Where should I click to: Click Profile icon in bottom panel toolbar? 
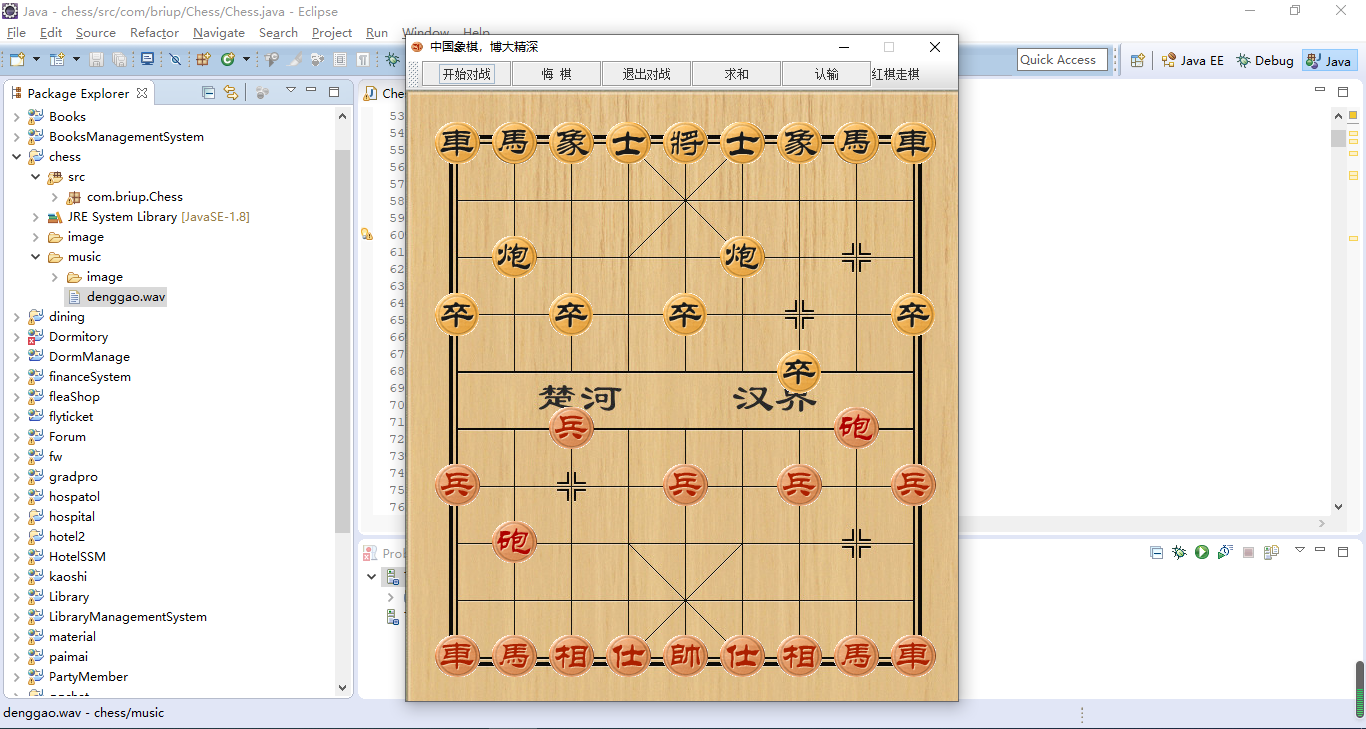[1225, 552]
